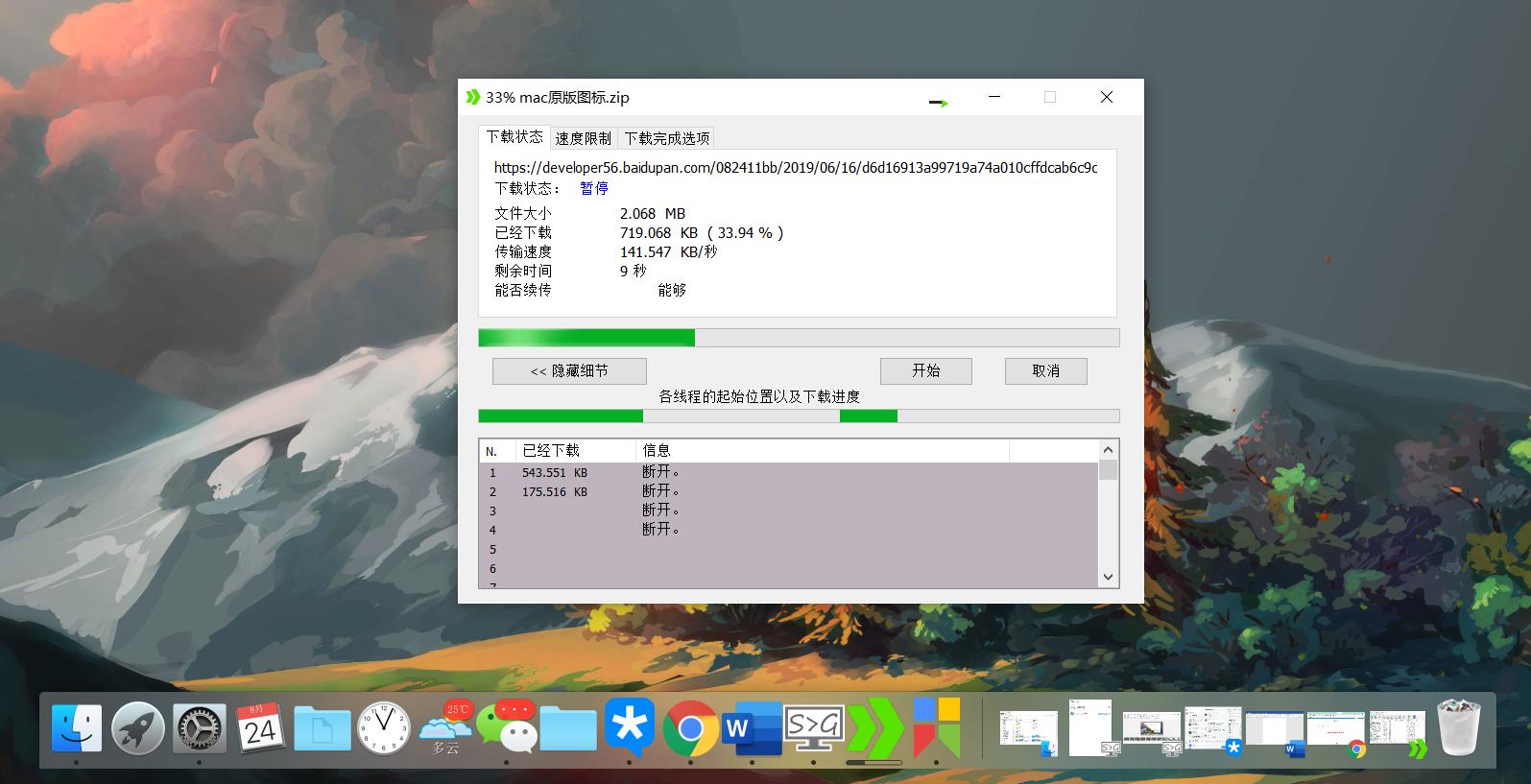Click the blue 暂停 status text
1531x784 pixels.
[x=594, y=188]
